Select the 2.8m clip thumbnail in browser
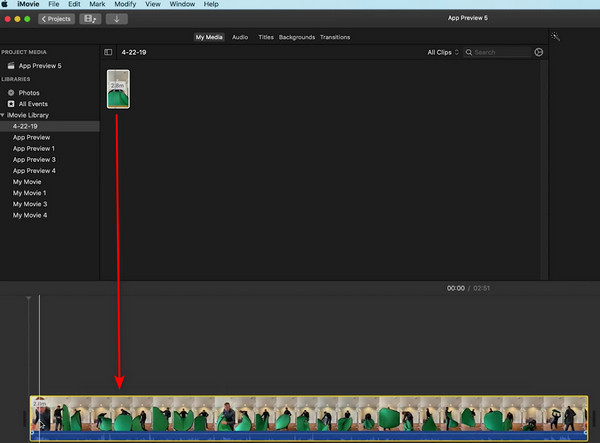600x443 pixels. click(x=118, y=89)
